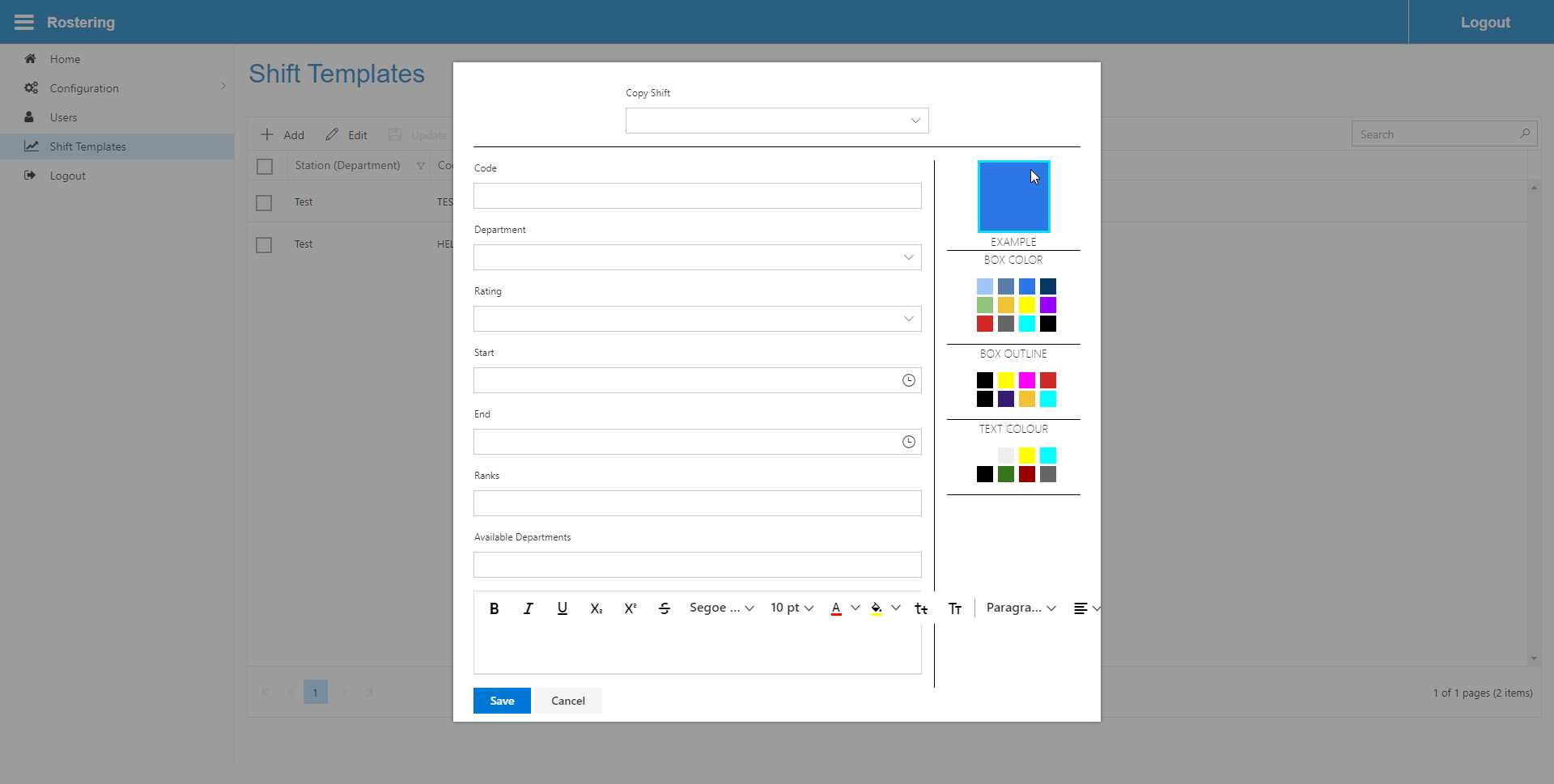Apply Strikethrough formatting
1554x784 pixels.
pyautogui.click(x=664, y=608)
